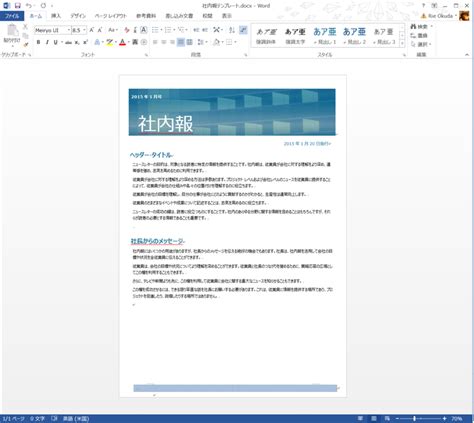Apply the yellow text highlight color

[x=109, y=42]
